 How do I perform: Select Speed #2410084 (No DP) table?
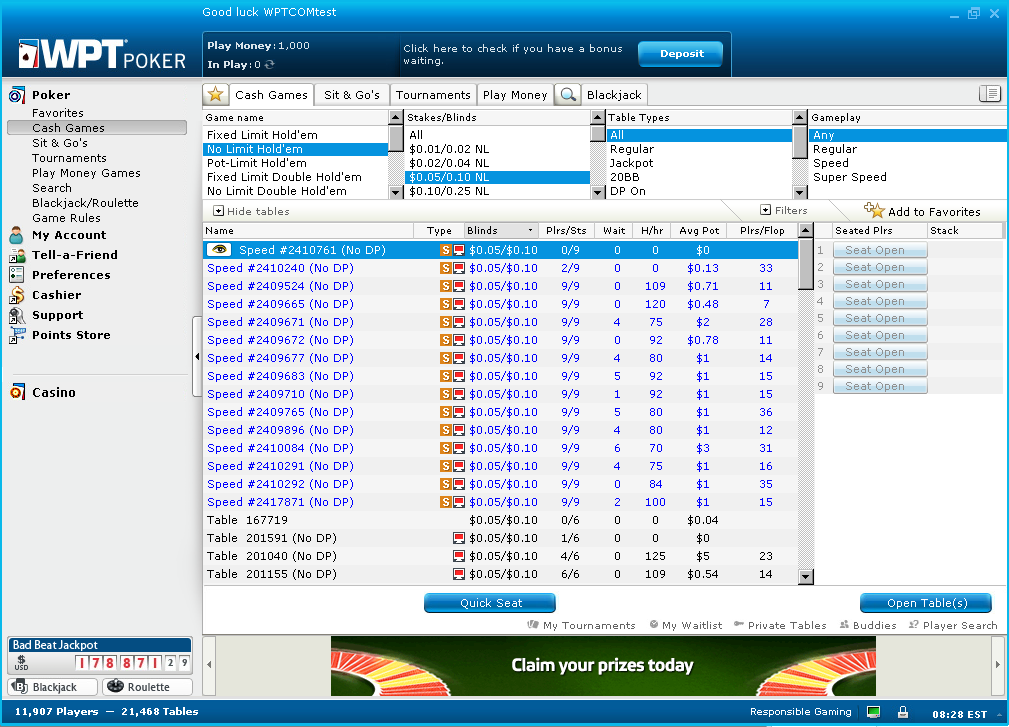pyautogui.click(x=500, y=448)
